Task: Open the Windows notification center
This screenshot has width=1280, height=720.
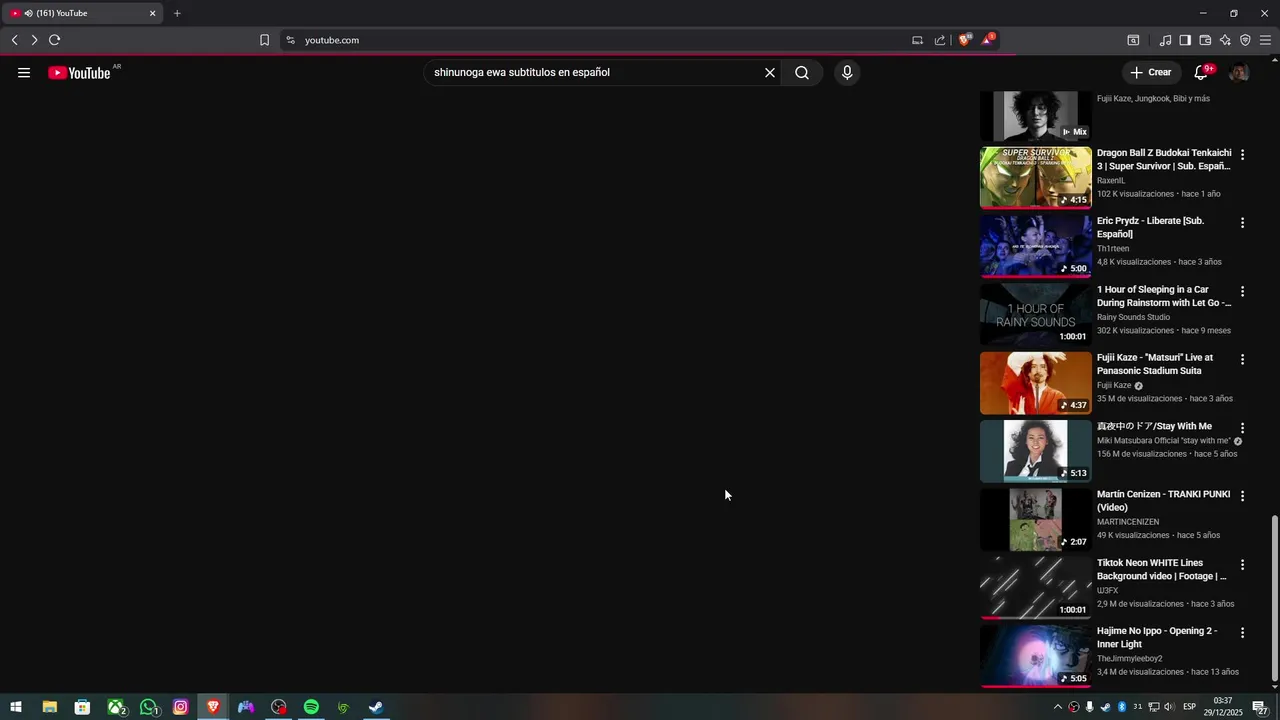Action: [1260, 707]
